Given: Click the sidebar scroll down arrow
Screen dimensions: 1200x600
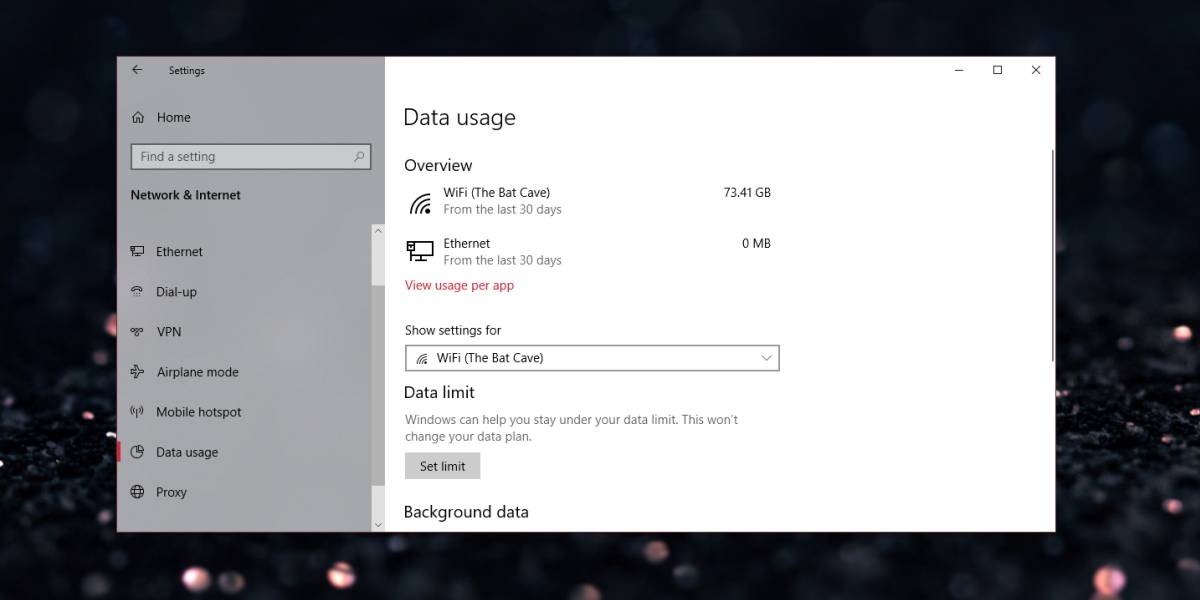Looking at the screenshot, I should coord(378,524).
